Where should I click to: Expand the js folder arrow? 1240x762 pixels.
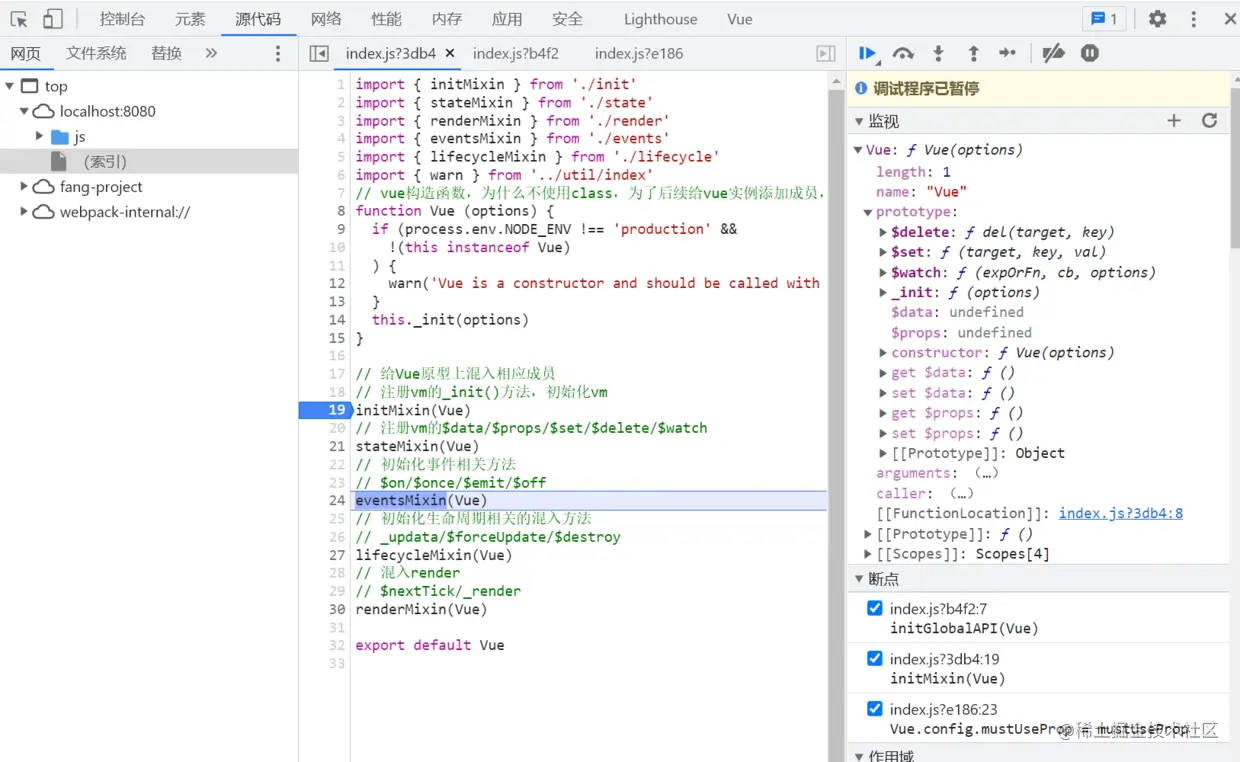[40, 137]
